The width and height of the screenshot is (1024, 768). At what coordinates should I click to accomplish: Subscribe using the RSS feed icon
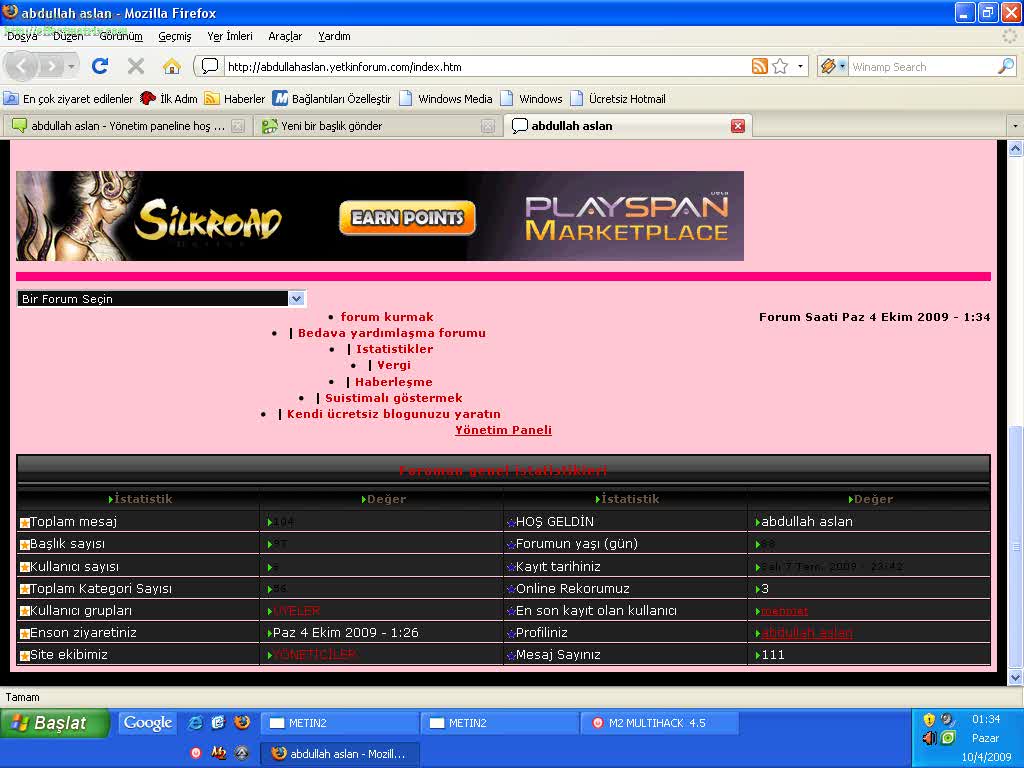point(760,66)
